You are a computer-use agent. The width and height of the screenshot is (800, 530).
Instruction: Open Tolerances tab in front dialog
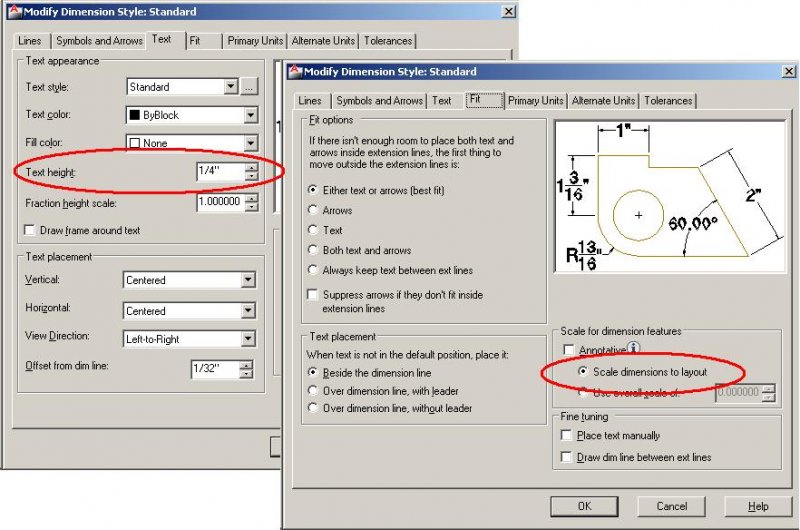click(668, 101)
